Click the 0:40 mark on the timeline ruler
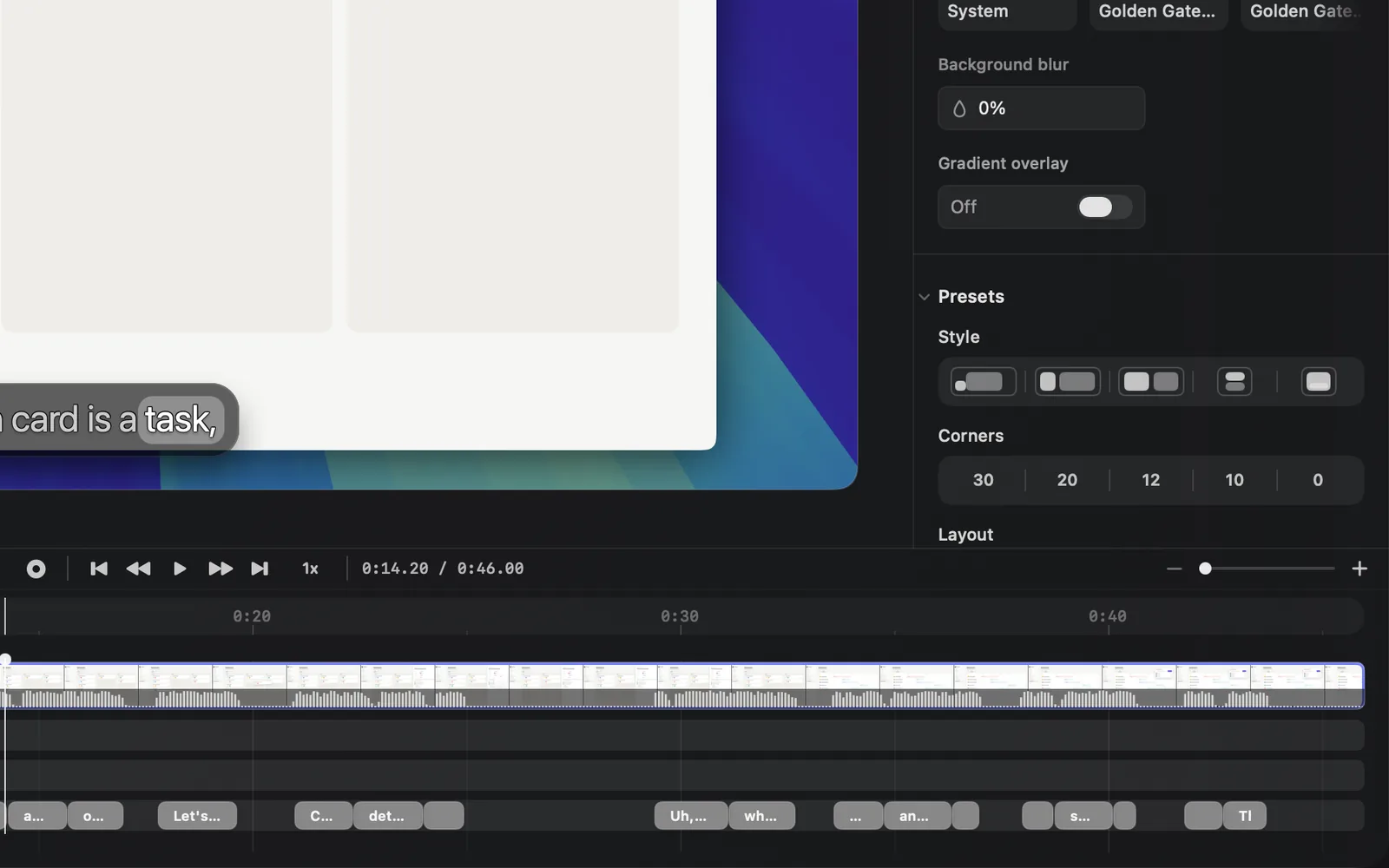 click(x=1108, y=616)
